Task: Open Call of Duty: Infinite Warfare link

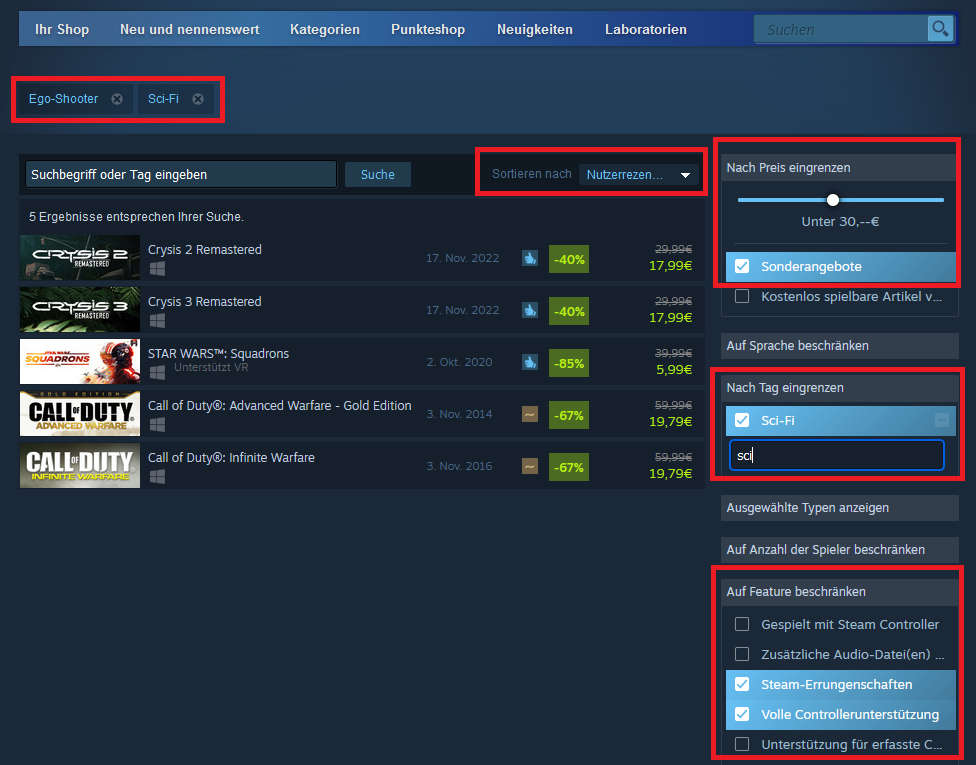Action: [x=231, y=458]
